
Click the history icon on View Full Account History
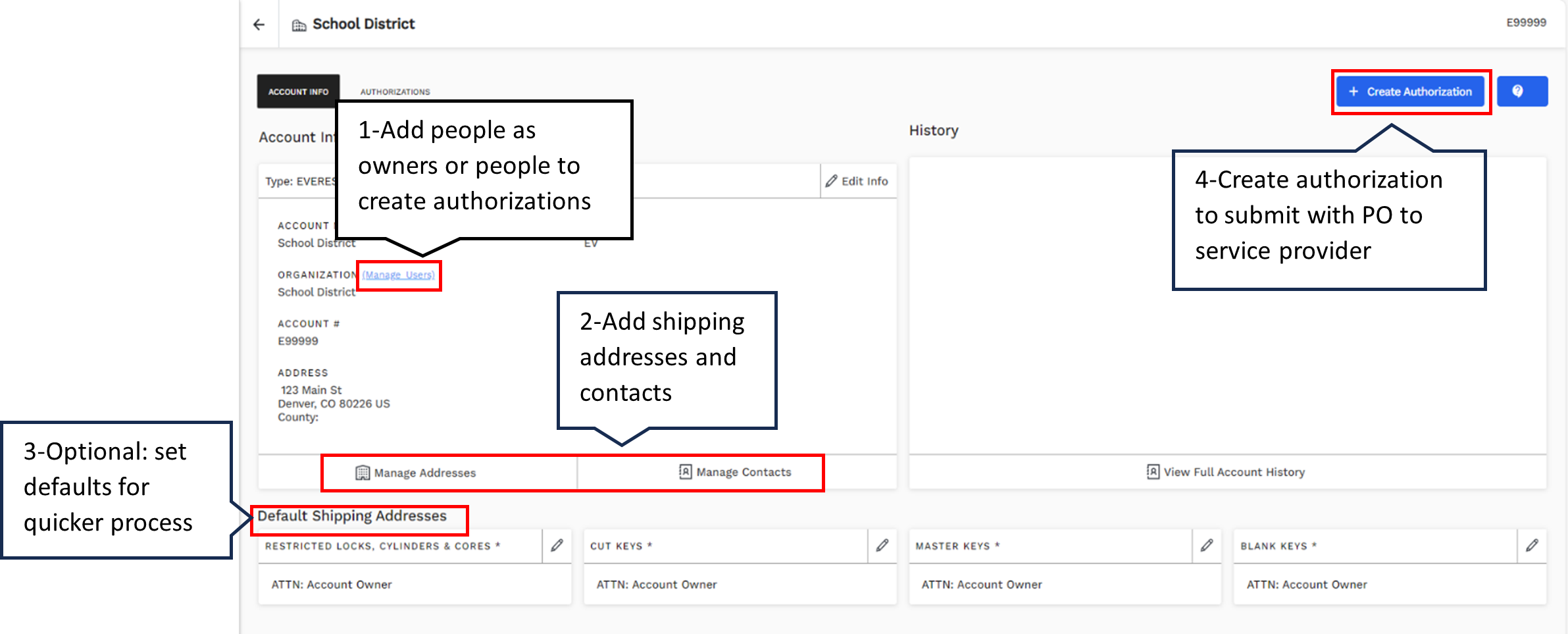point(1152,471)
